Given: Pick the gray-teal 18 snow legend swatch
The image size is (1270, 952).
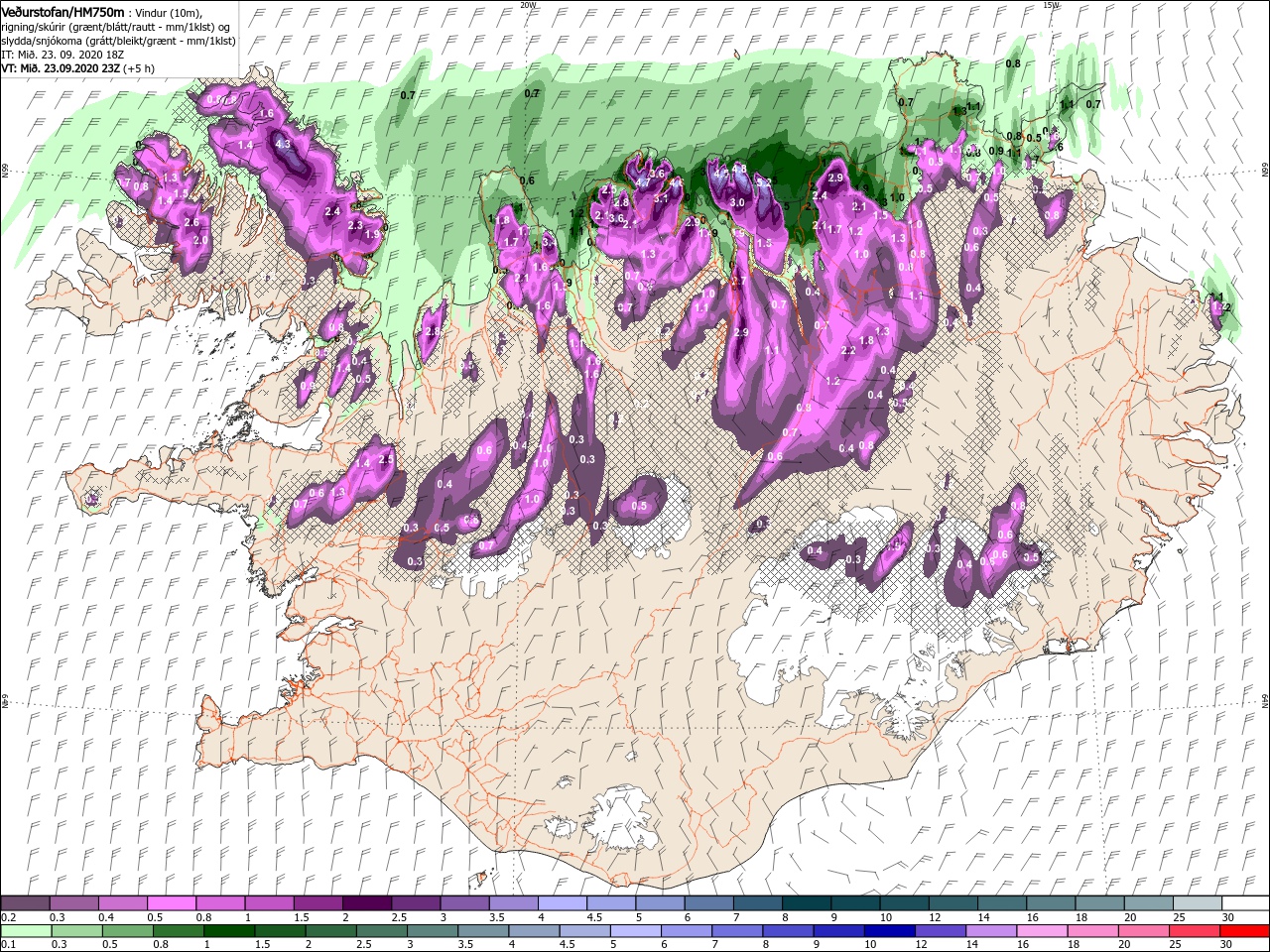Looking at the screenshot, I should (1099, 902).
